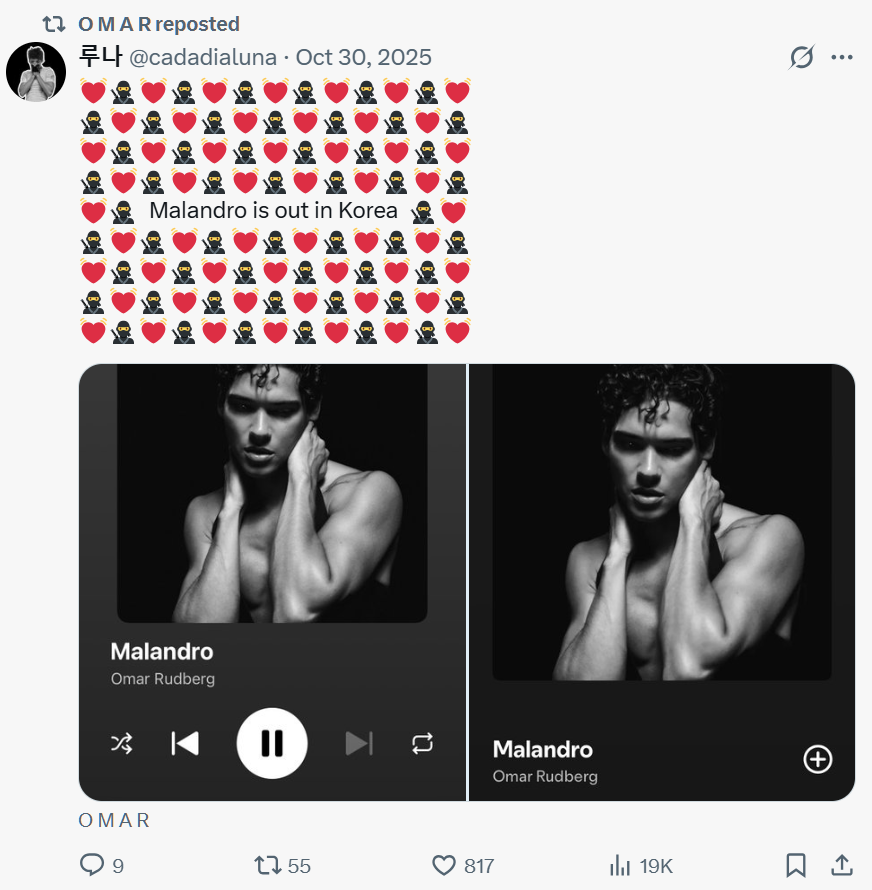Click the share upload icon
Screen dimensions: 872x890
[x=842, y=865]
